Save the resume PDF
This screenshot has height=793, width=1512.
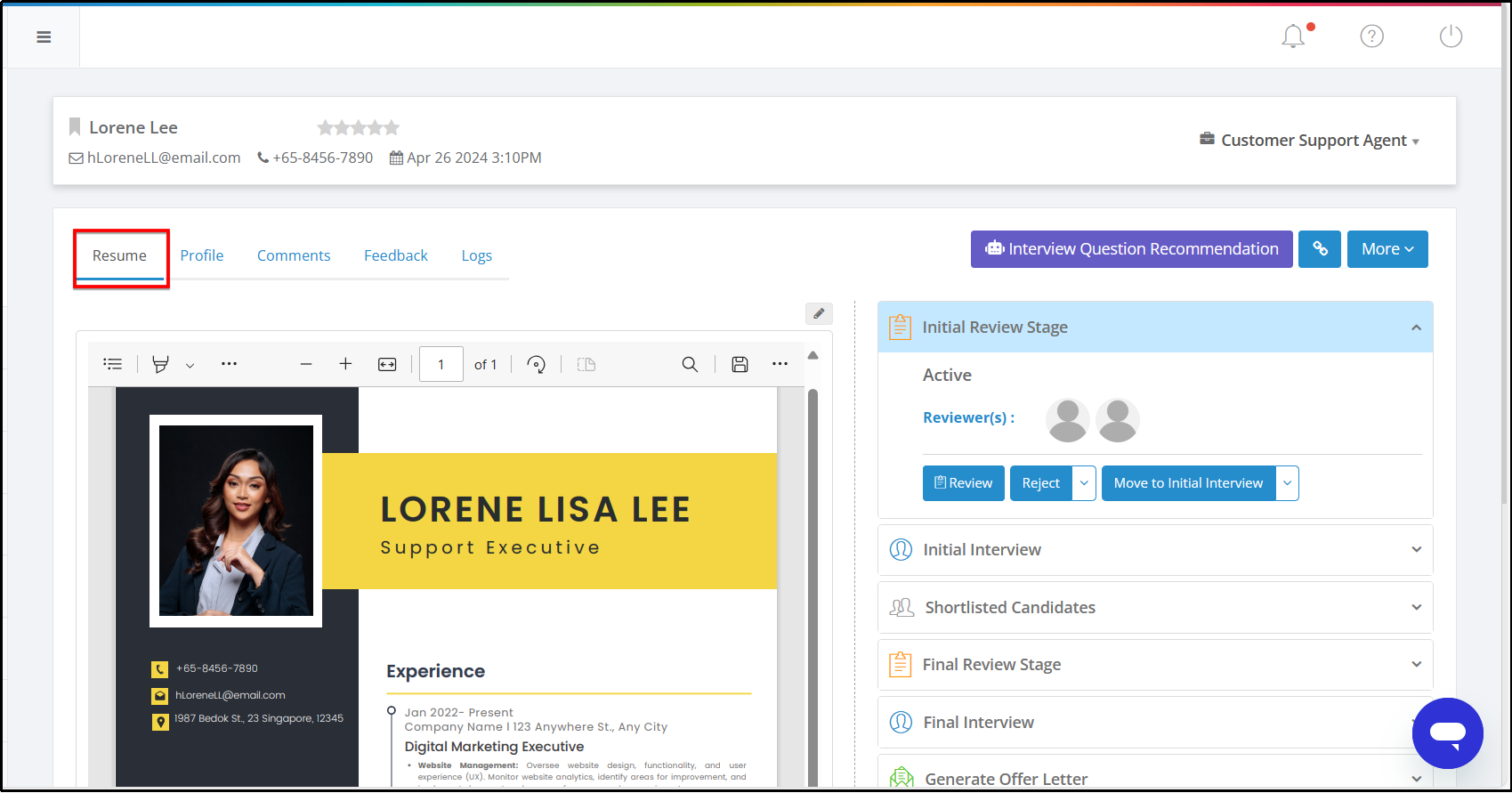(x=740, y=364)
